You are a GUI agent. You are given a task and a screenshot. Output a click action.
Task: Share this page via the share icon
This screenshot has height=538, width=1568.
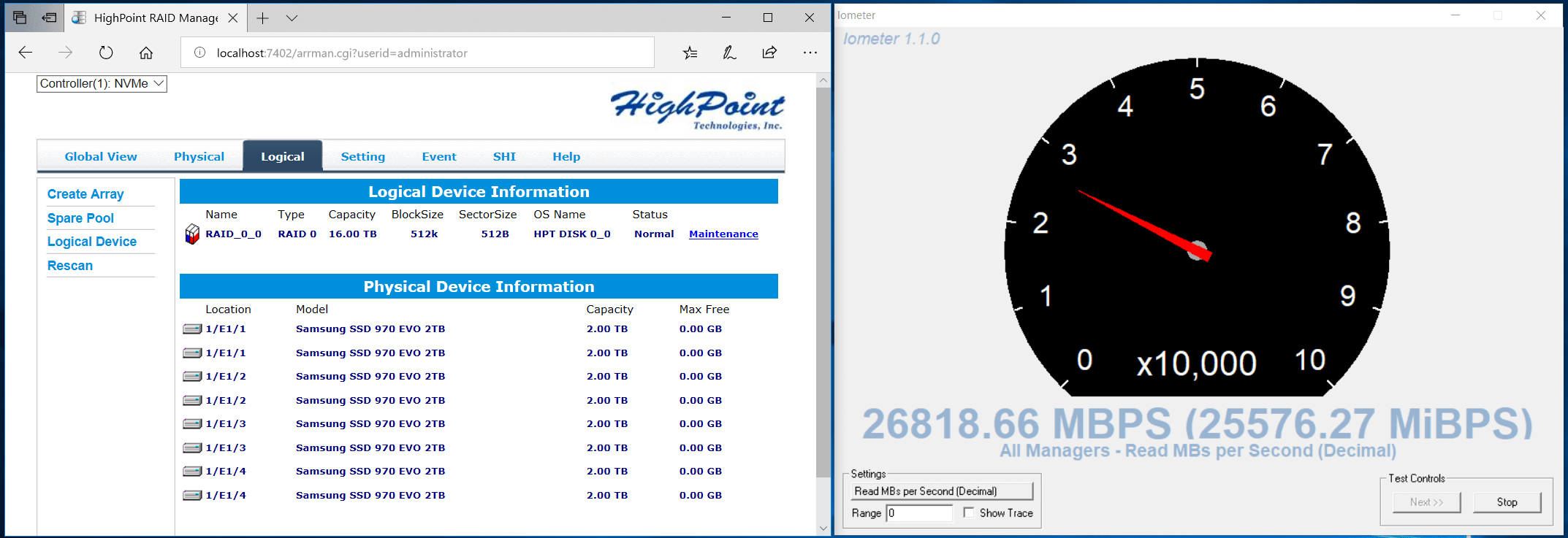769,53
